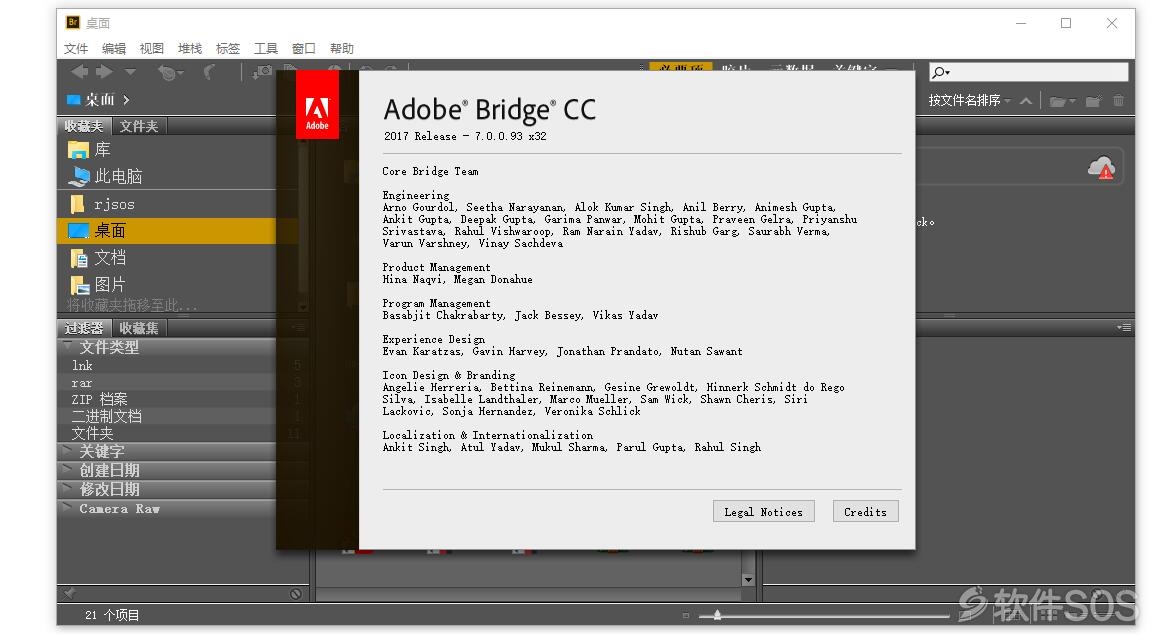The width and height of the screenshot is (1156, 634).
Task: Switch to the 文件夹 tab
Action: coord(139,126)
